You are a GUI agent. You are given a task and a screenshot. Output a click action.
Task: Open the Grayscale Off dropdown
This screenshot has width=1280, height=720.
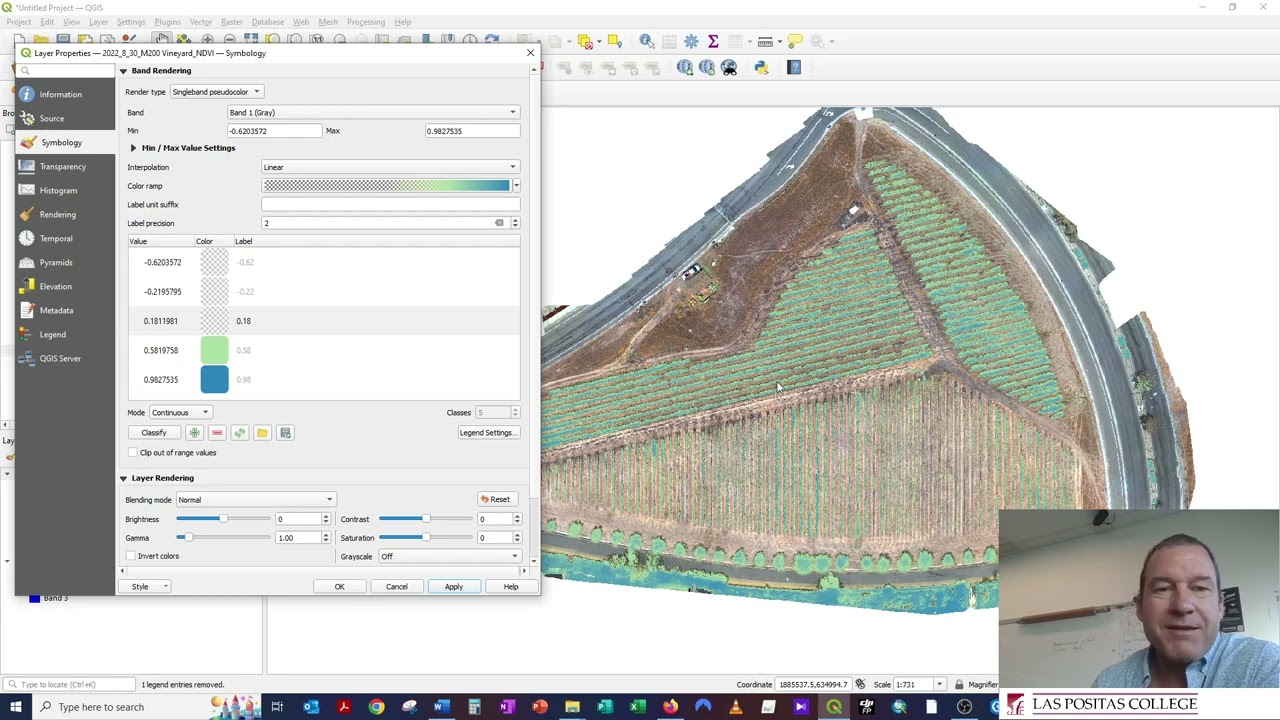[449, 556]
